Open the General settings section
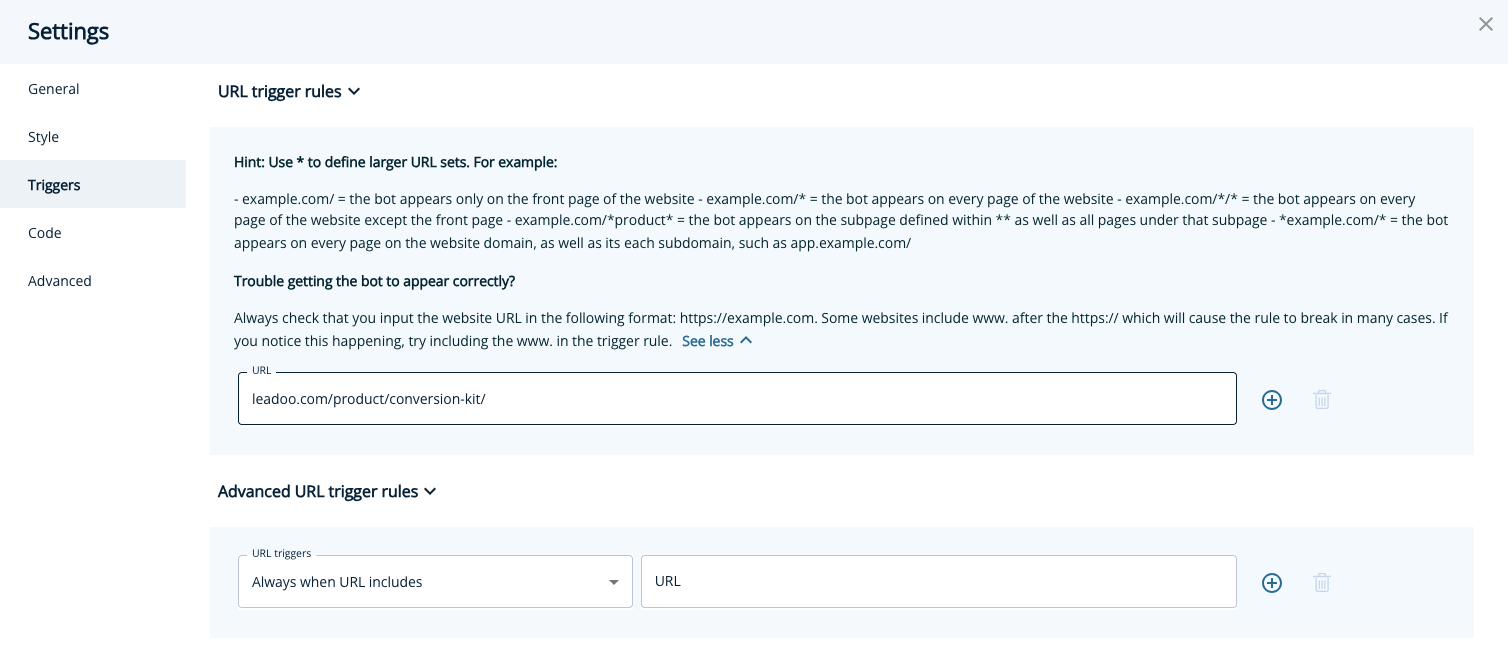1508x655 pixels. click(53, 88)
